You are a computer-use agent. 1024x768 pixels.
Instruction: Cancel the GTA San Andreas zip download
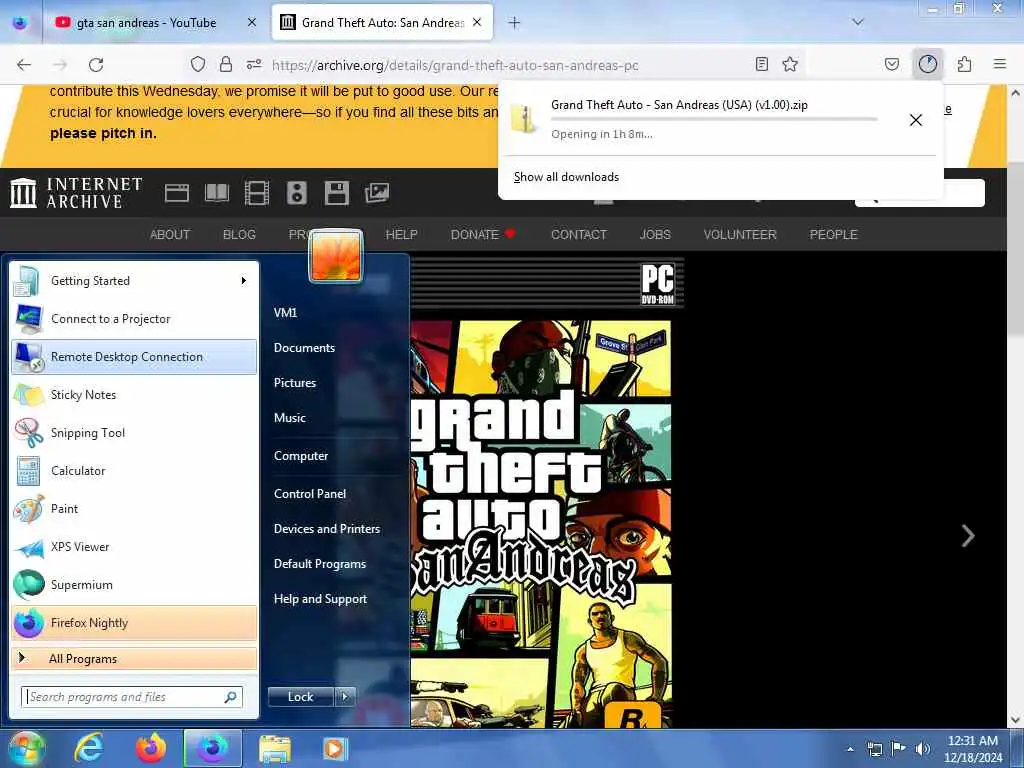[x=916, y=120]
